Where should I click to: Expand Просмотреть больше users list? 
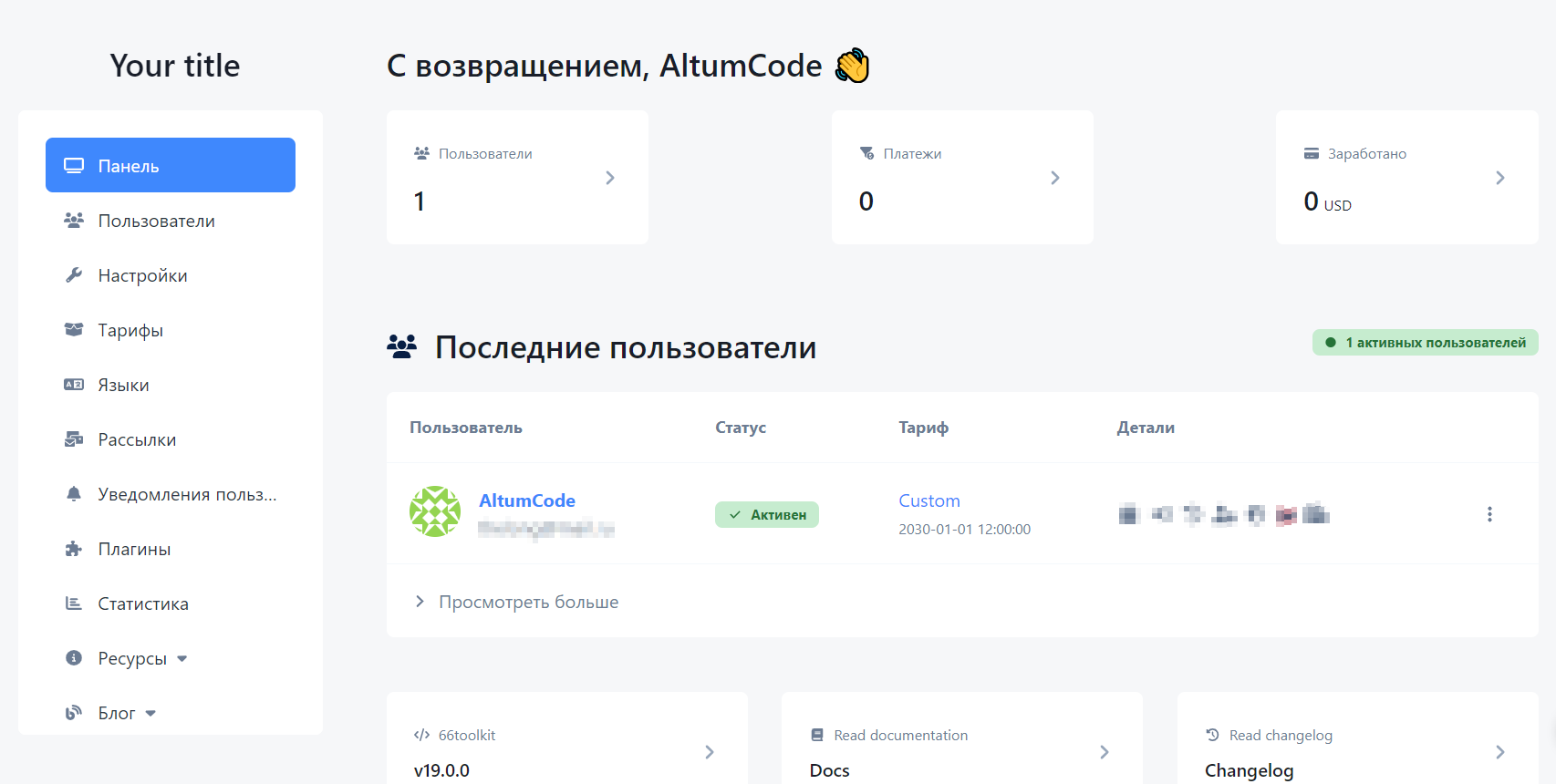pyautogui.click(x=518, y=602)
